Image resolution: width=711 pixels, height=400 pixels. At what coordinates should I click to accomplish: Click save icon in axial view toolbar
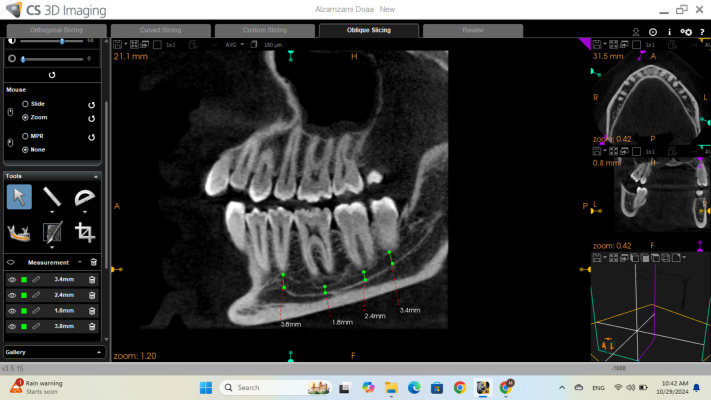pyautogui.click(x=597, y=44)
